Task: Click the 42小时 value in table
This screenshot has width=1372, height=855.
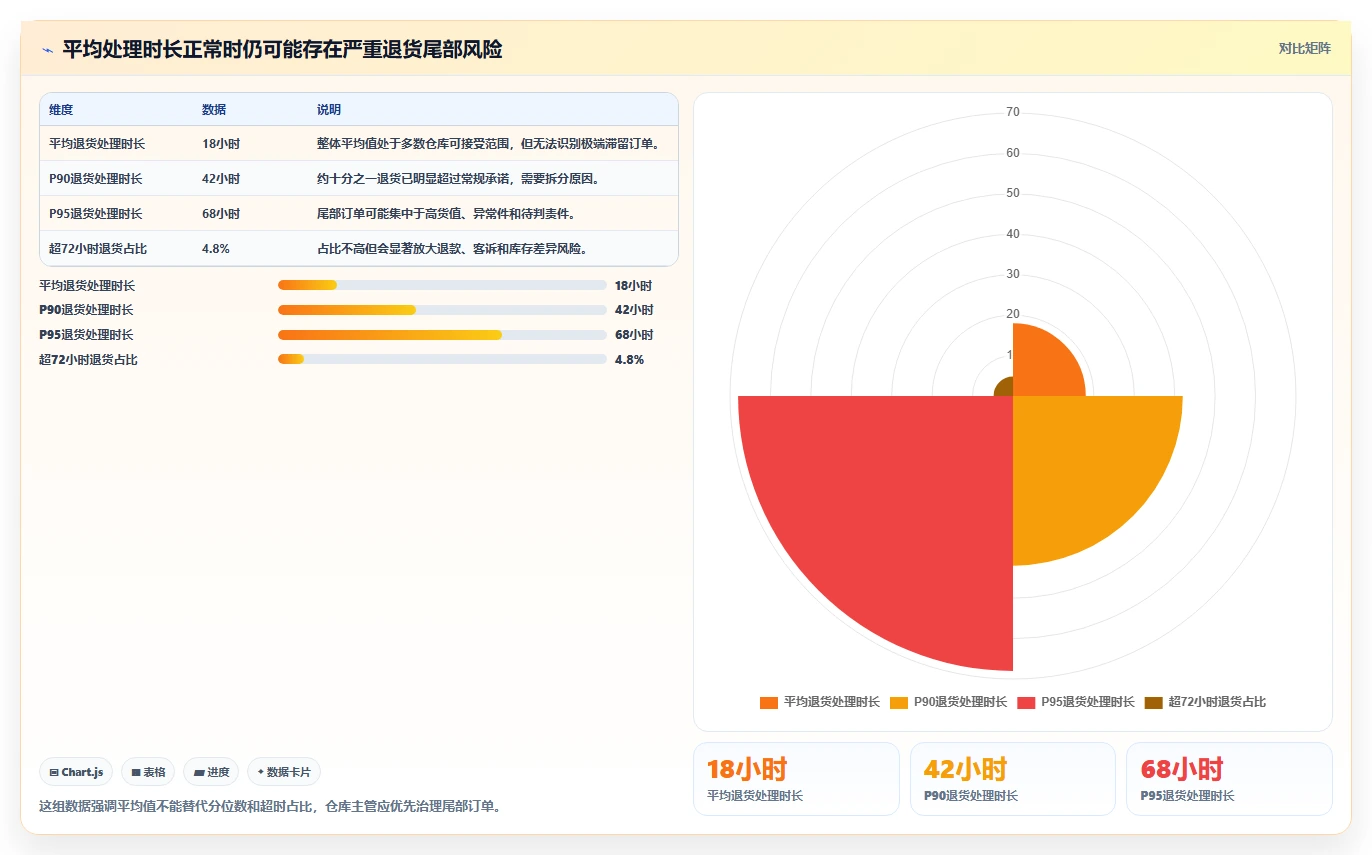Action: pos(221,179)
